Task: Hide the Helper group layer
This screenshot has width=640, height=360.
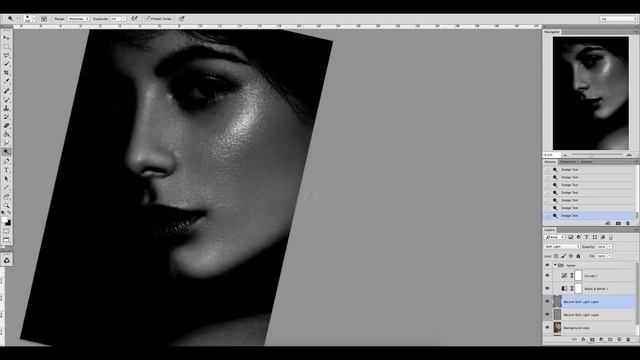Action: pyautogui.click(x=547, y=265)
